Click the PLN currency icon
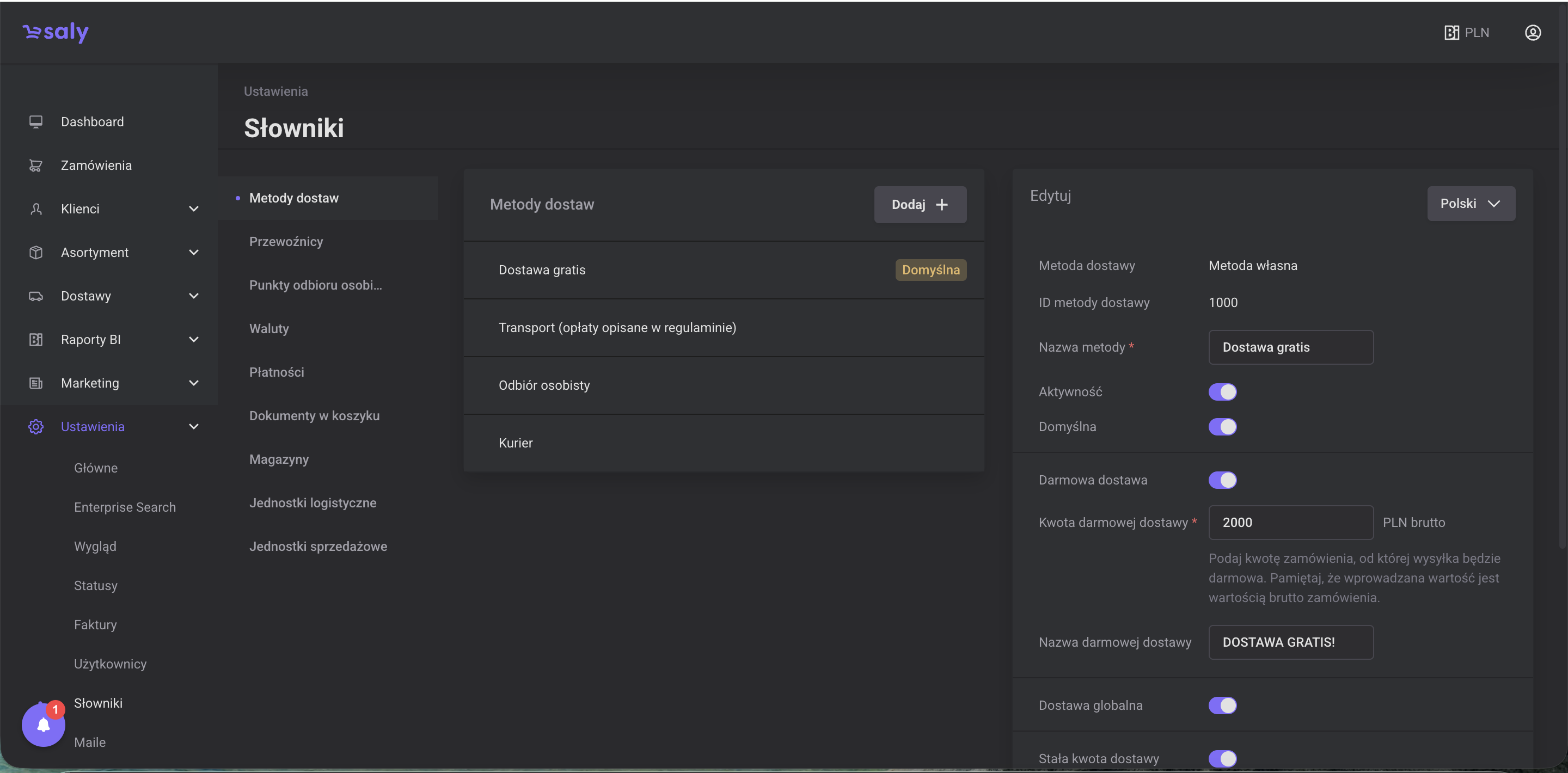 (1451, 32)
